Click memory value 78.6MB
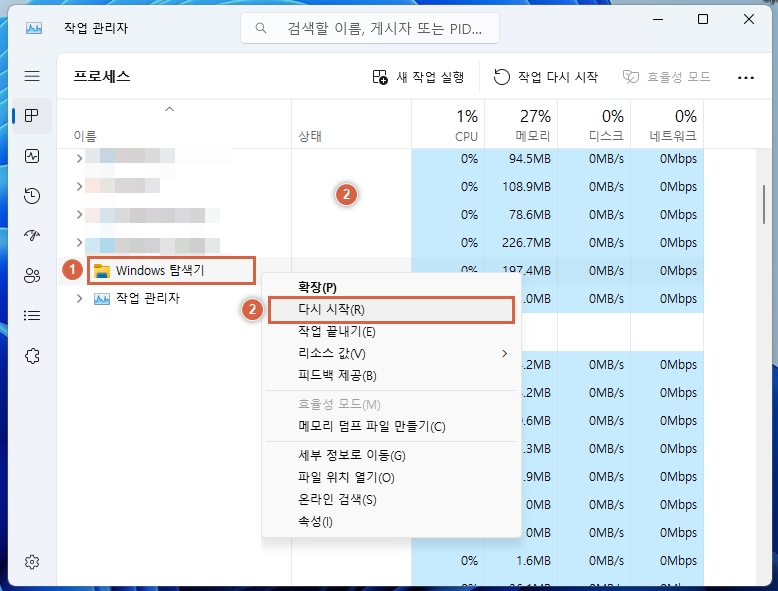Screen dimensions: 778x591 pyautogui.click(x=529, y=214)
